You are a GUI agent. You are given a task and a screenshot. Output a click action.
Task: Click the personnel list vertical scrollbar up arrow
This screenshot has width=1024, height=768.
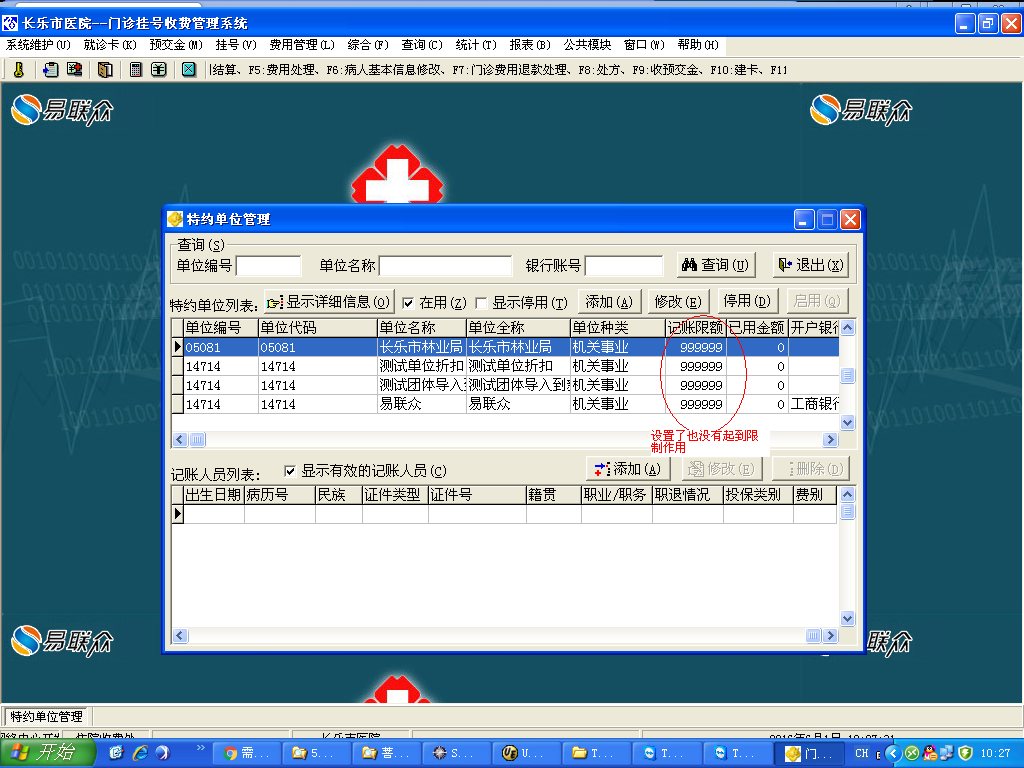point(848,494)
